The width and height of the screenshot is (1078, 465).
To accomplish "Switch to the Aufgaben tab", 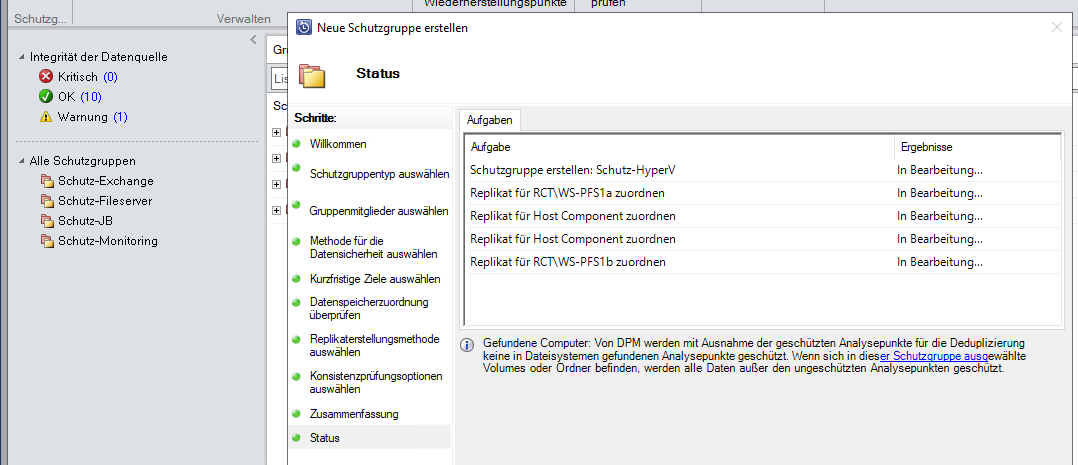I will point(490,120).
